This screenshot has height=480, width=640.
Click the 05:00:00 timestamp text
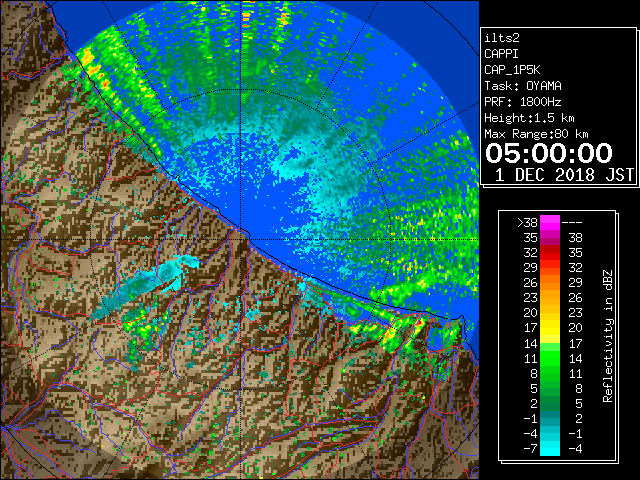(x=549, y=153)
